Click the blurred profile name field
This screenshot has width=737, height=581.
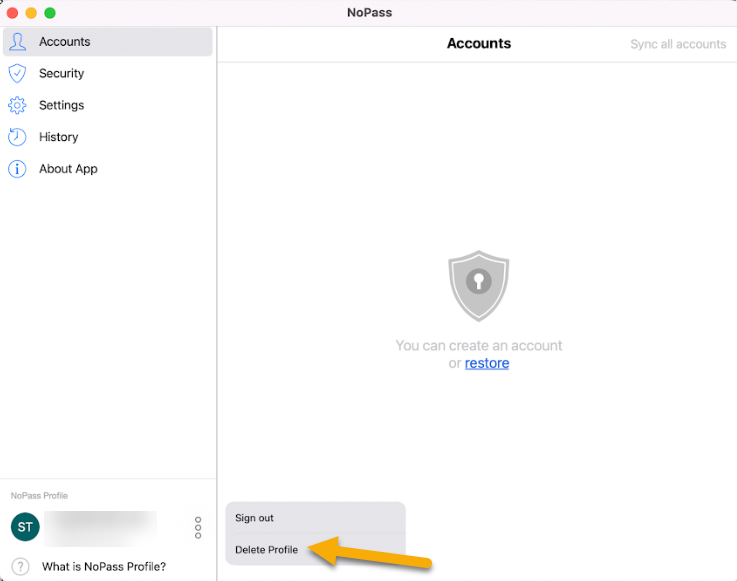click(x=101, y=528)
